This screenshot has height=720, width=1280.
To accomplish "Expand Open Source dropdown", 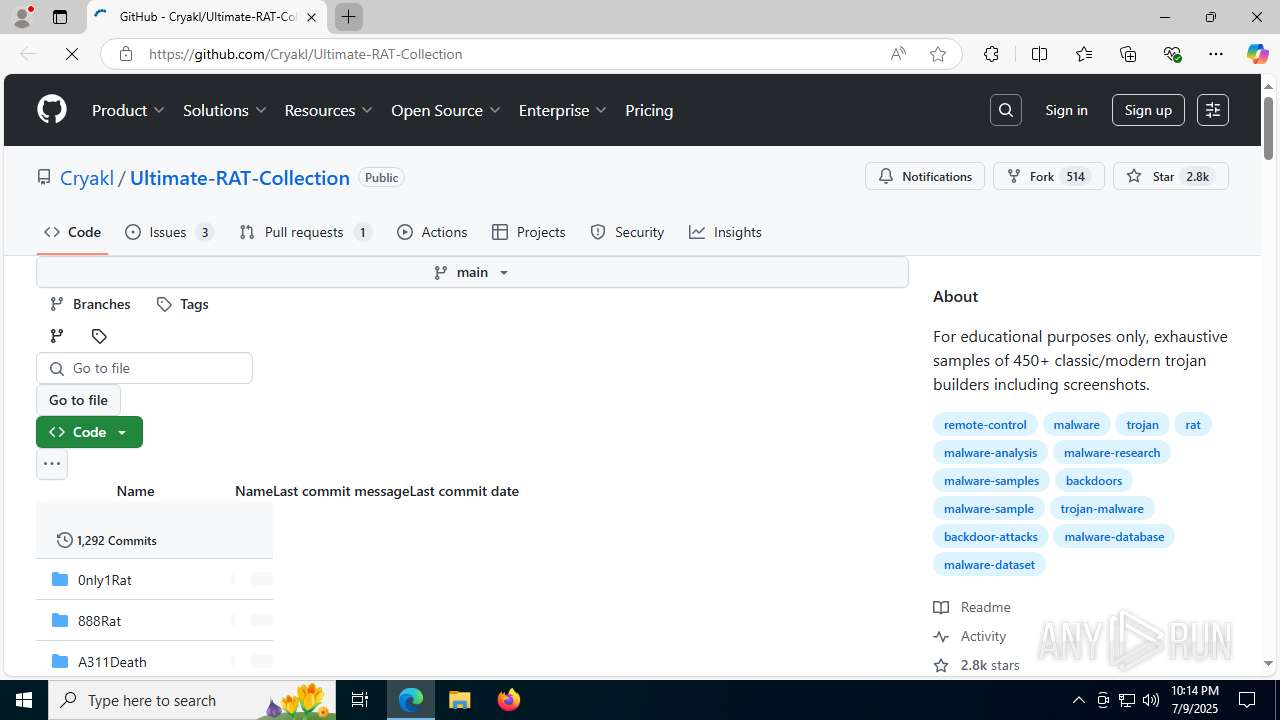I will coord(446,110).
